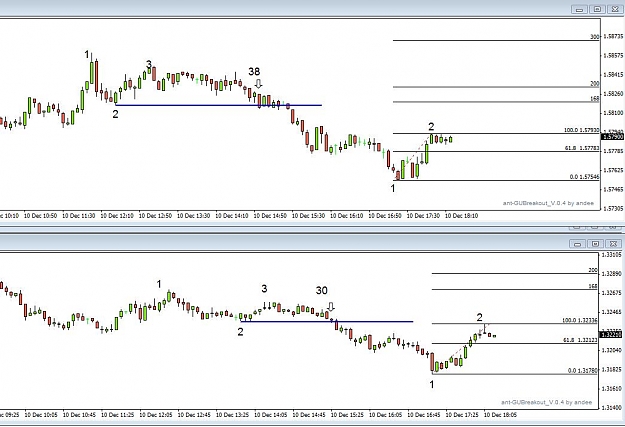
Task: Click the 1.58575 price axis value
Action: [613, 55]
